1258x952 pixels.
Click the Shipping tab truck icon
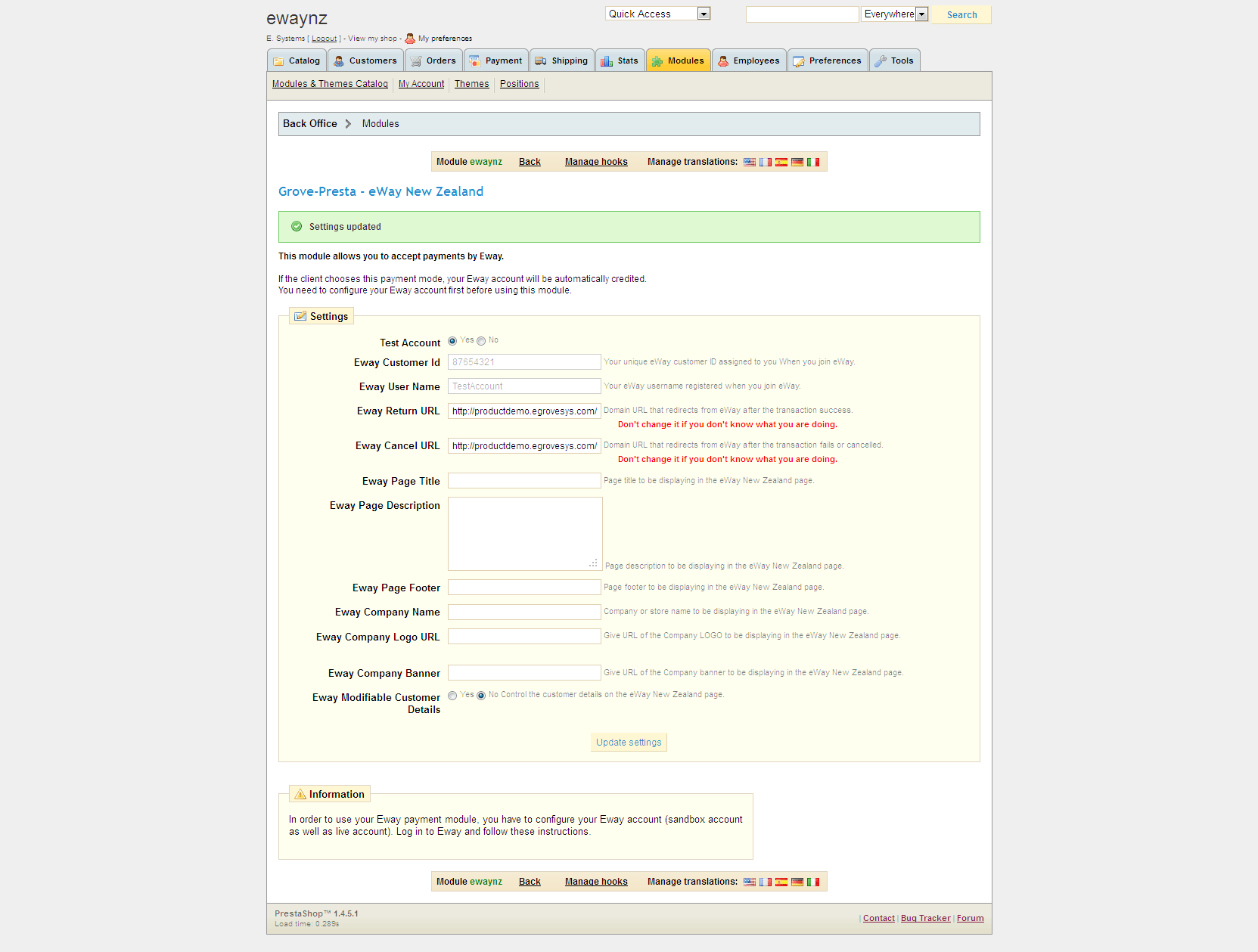(541, 61)
